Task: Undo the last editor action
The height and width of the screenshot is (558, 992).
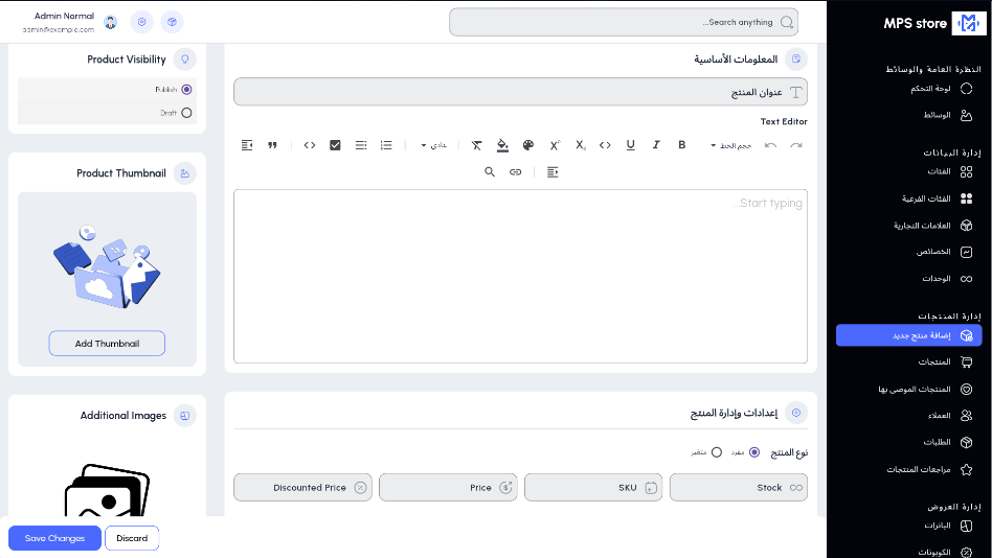Action: point(770,146)
